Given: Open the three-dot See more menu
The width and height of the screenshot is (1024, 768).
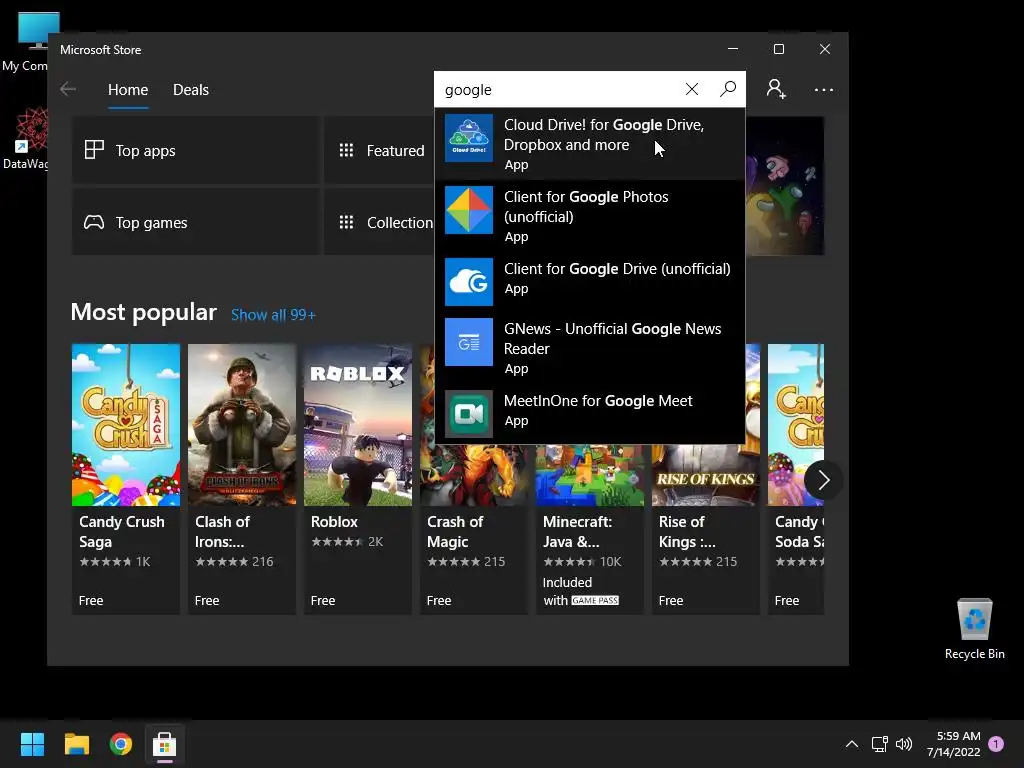Looking at the screenshot, I should pyautogui.click(x=824, y=89).
